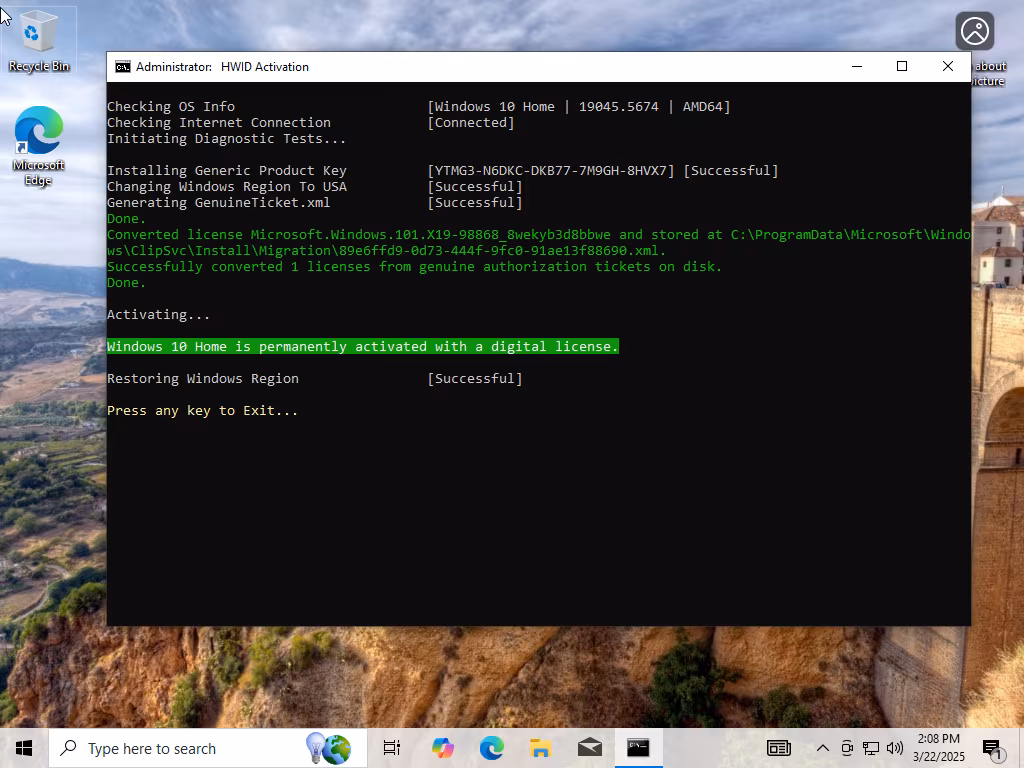Open News and interests widget
The width and height of the screenshot is (1024, 768).
(778, 748)
